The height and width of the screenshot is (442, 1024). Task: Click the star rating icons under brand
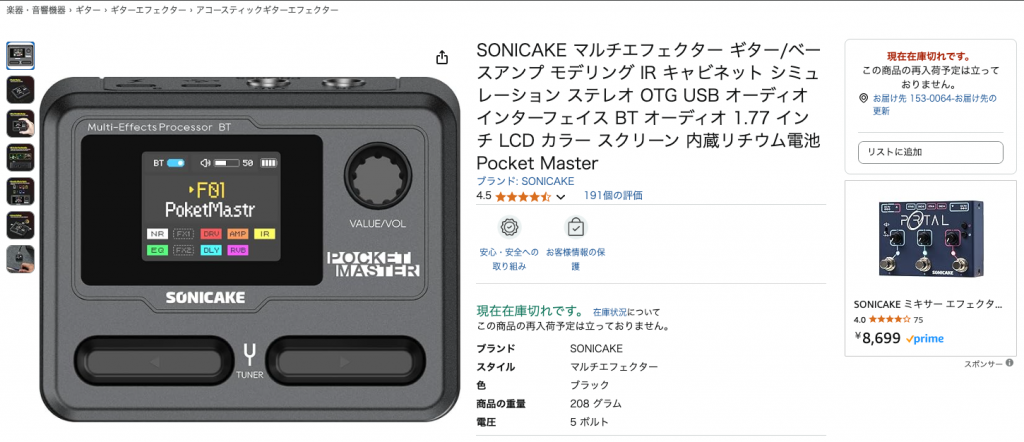[x=523, y=196]
